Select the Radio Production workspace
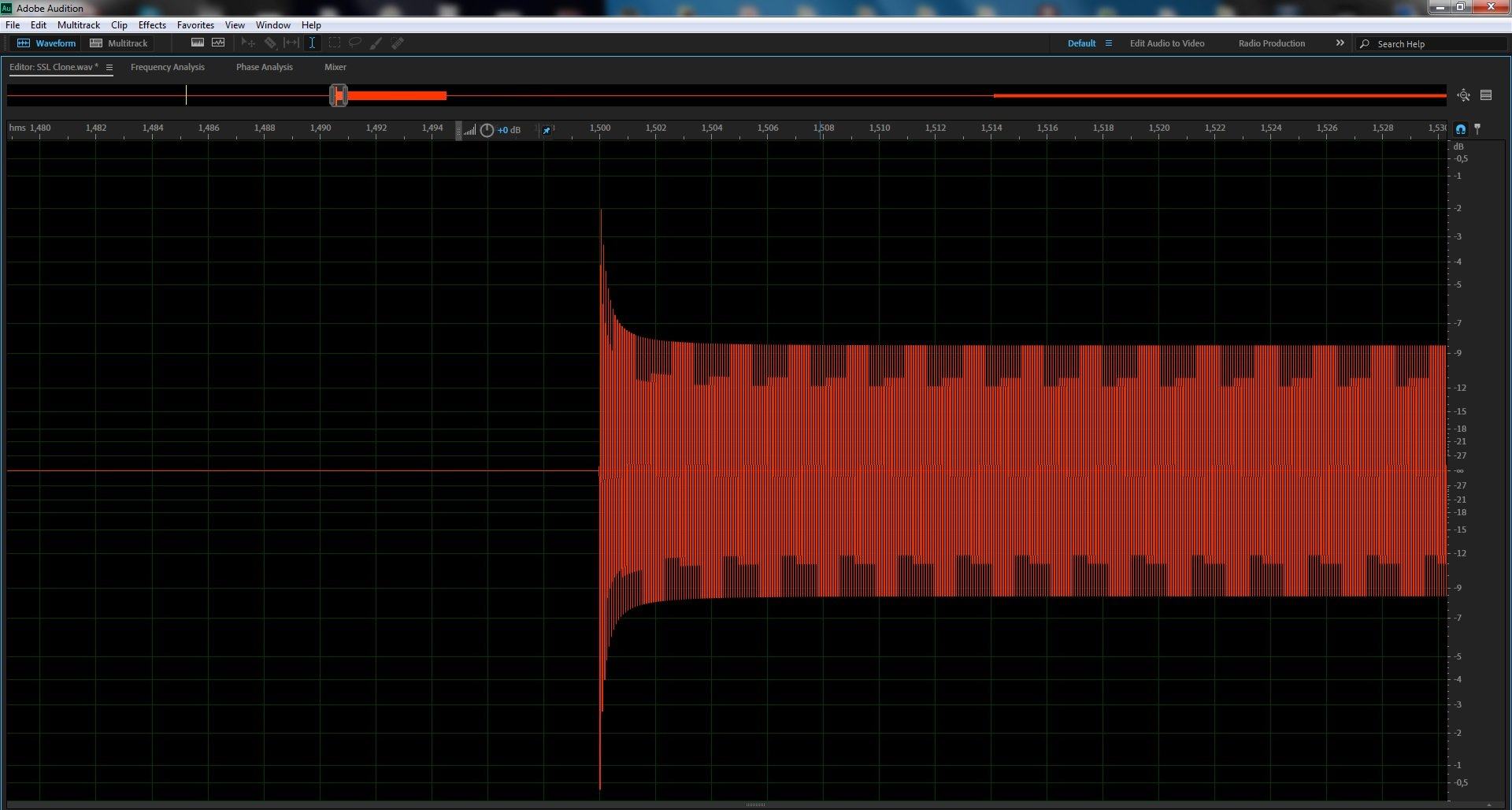This screenshot has height=810, width=1512. [1271, 43]
